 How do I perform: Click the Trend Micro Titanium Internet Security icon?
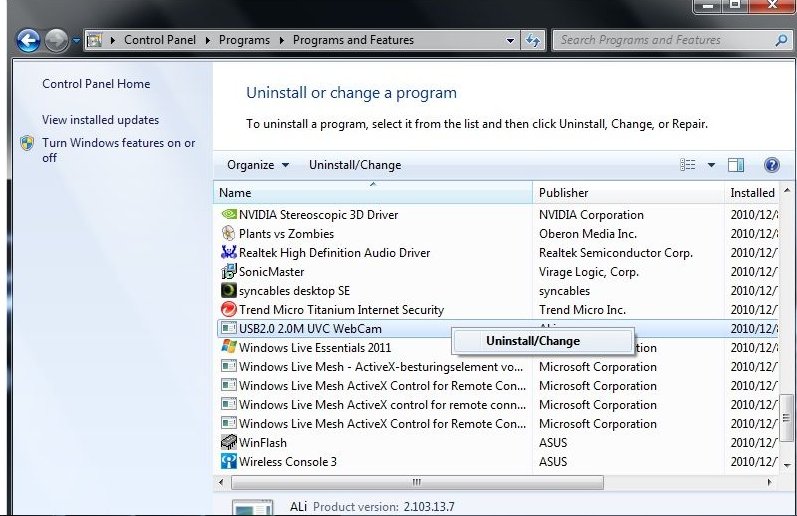coord(228,310)
